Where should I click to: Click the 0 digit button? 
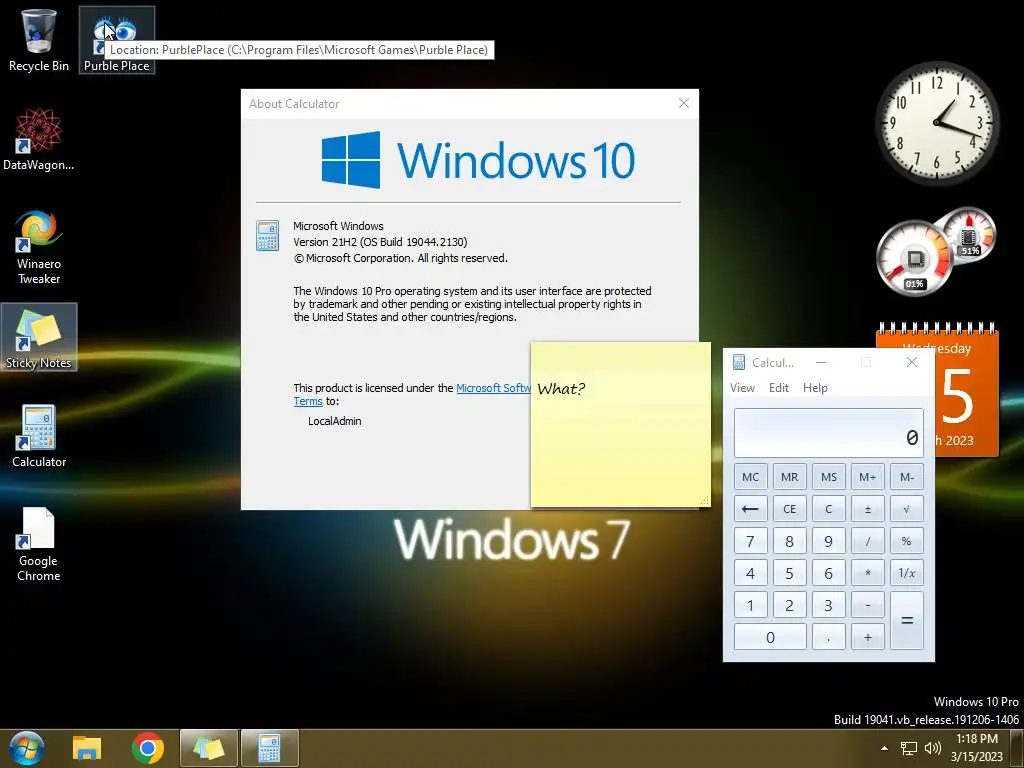(x=770, y=637)
